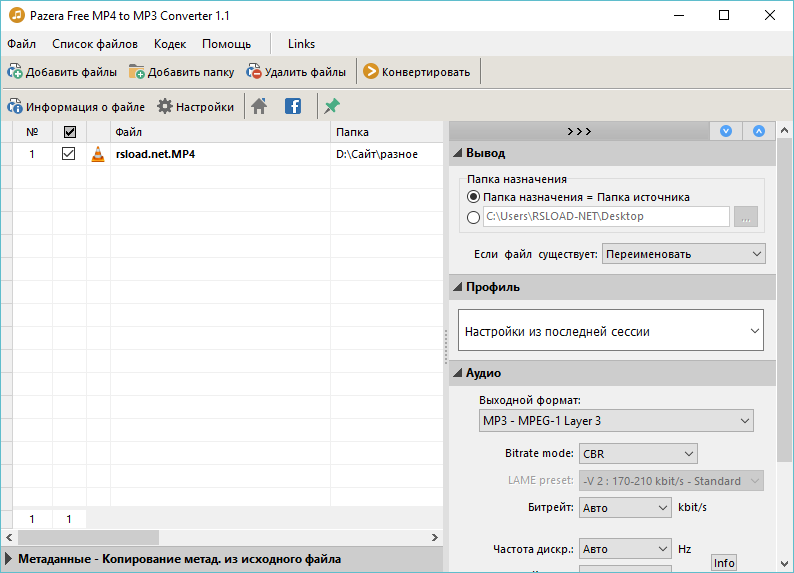Open Settings via the gear icon
The width and height of the screenshot is (794, 573).
[x=165, y=106]
